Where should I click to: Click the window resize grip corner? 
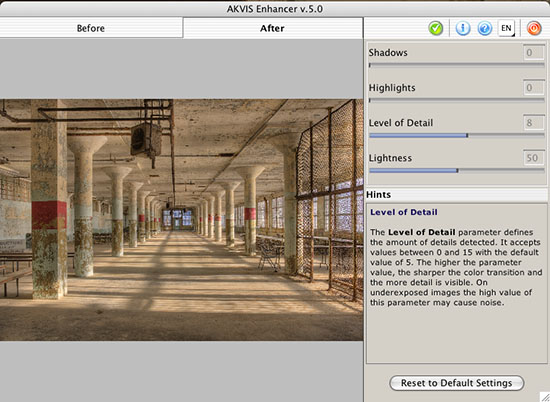tap(544, 396)
